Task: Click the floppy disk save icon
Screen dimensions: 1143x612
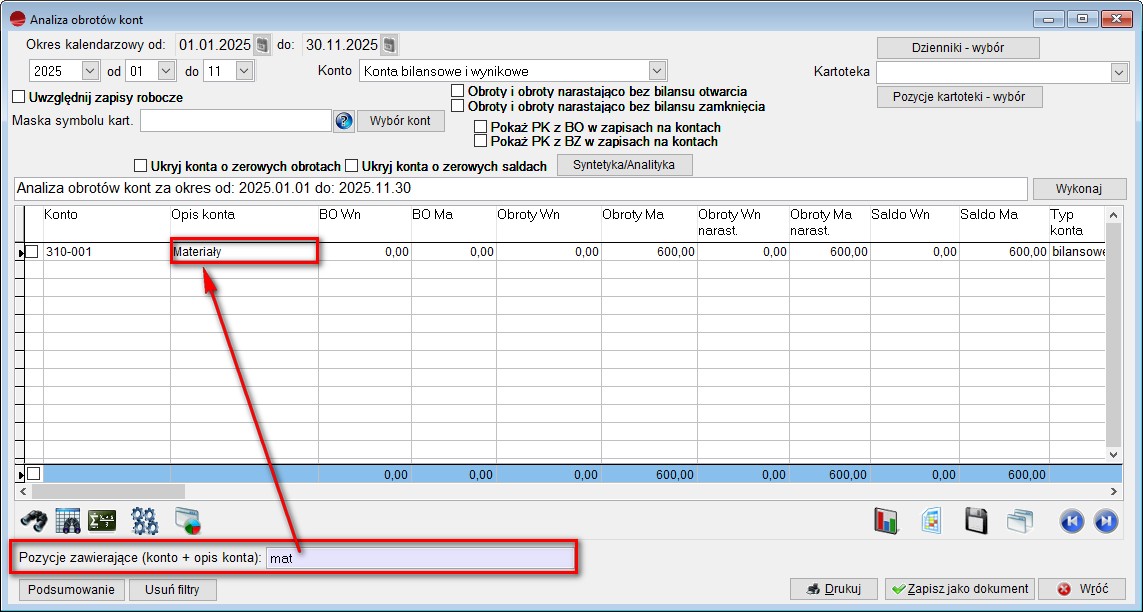Action: (x=976, y=520)
